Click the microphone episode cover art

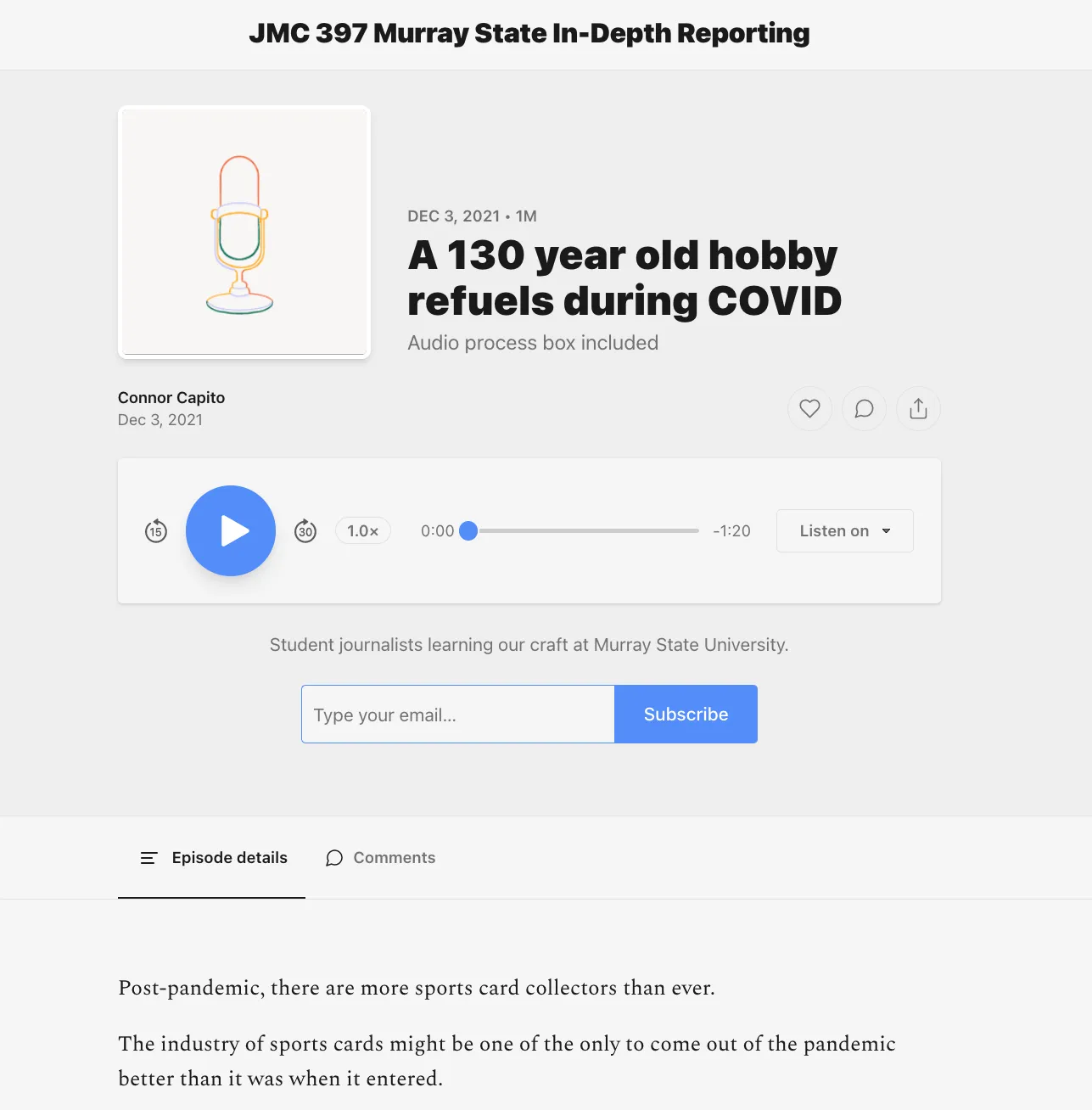(x=244, y=233)
